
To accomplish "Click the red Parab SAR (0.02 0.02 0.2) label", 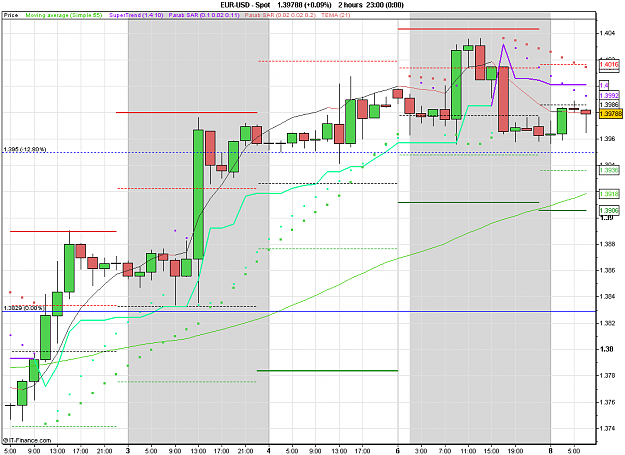I will tap(280, 15).
